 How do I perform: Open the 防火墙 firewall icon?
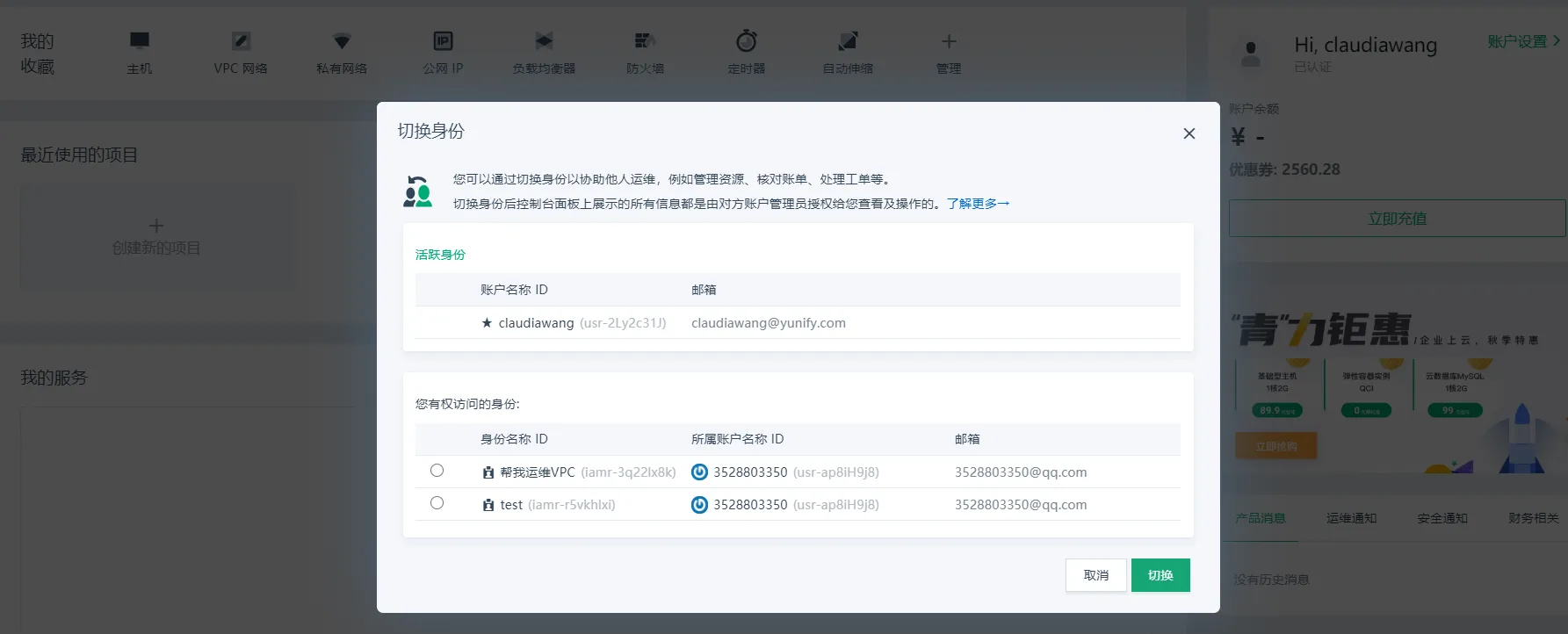click(645, 41)
